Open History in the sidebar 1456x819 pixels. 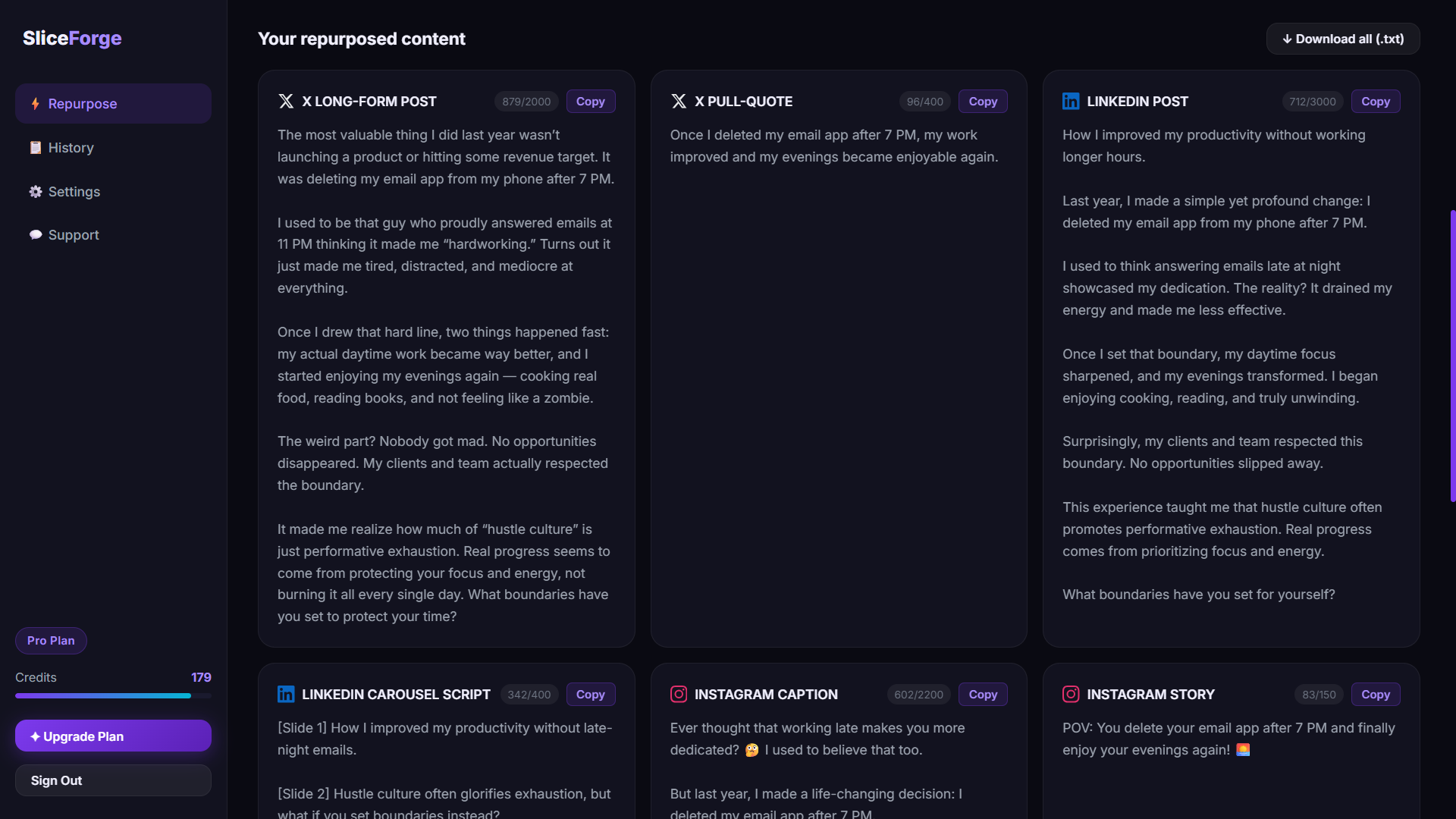(71, 148)
